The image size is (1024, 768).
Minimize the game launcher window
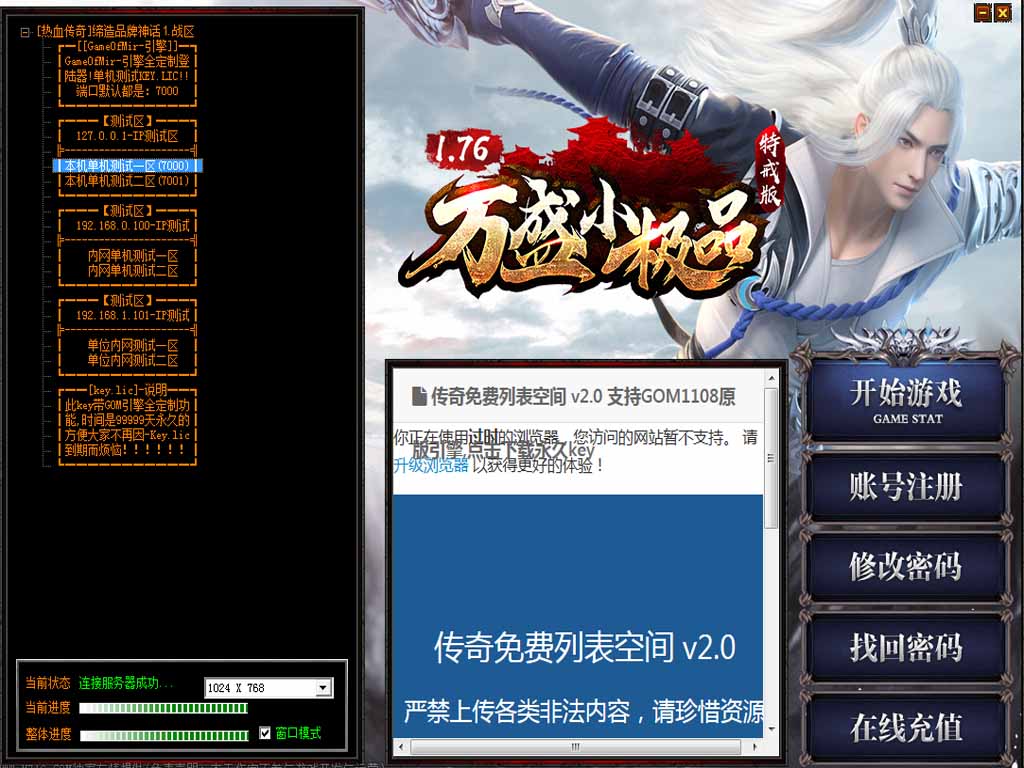(x=983, y=12)
